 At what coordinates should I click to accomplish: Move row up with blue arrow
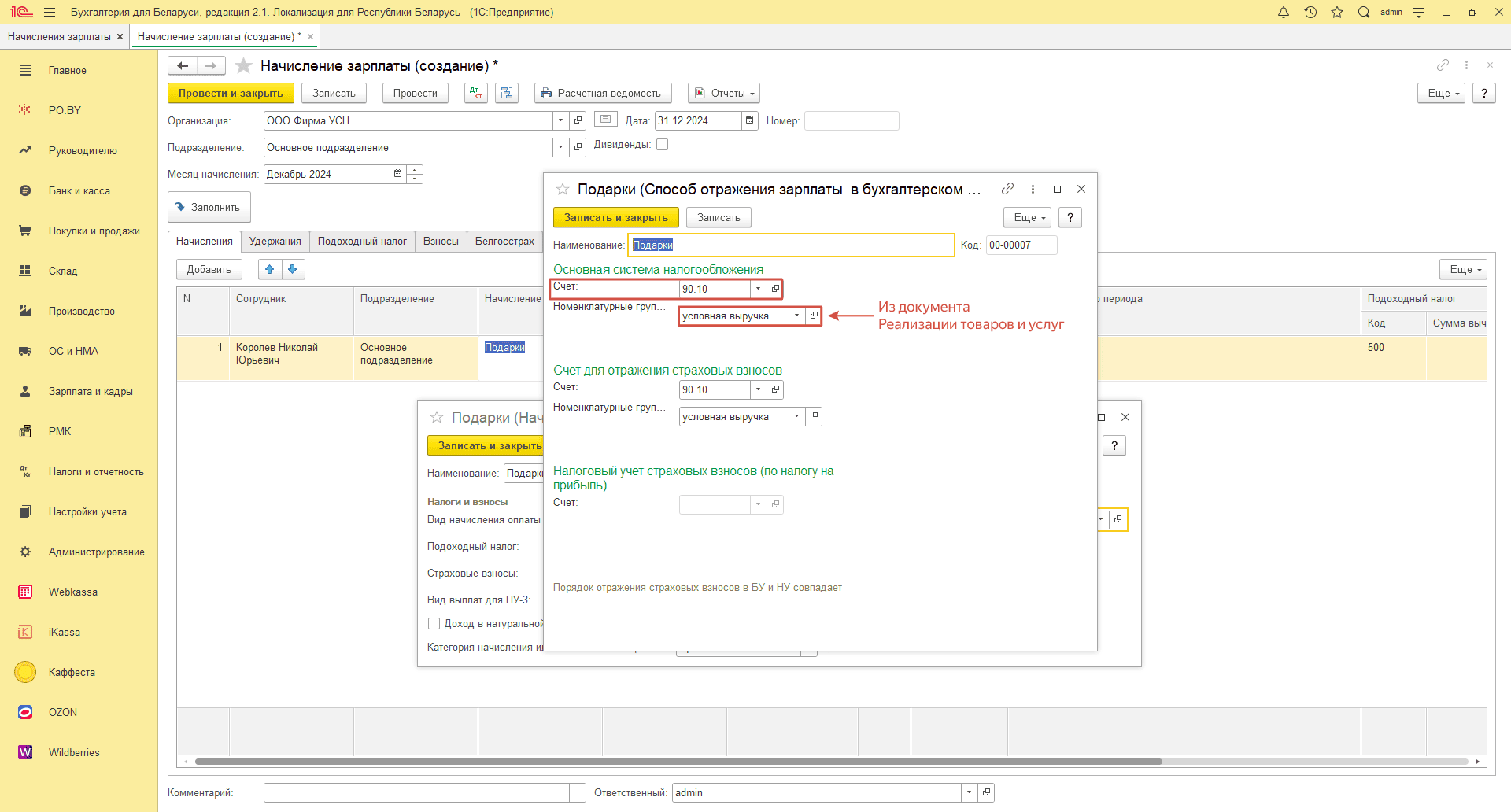pos(270,269)
